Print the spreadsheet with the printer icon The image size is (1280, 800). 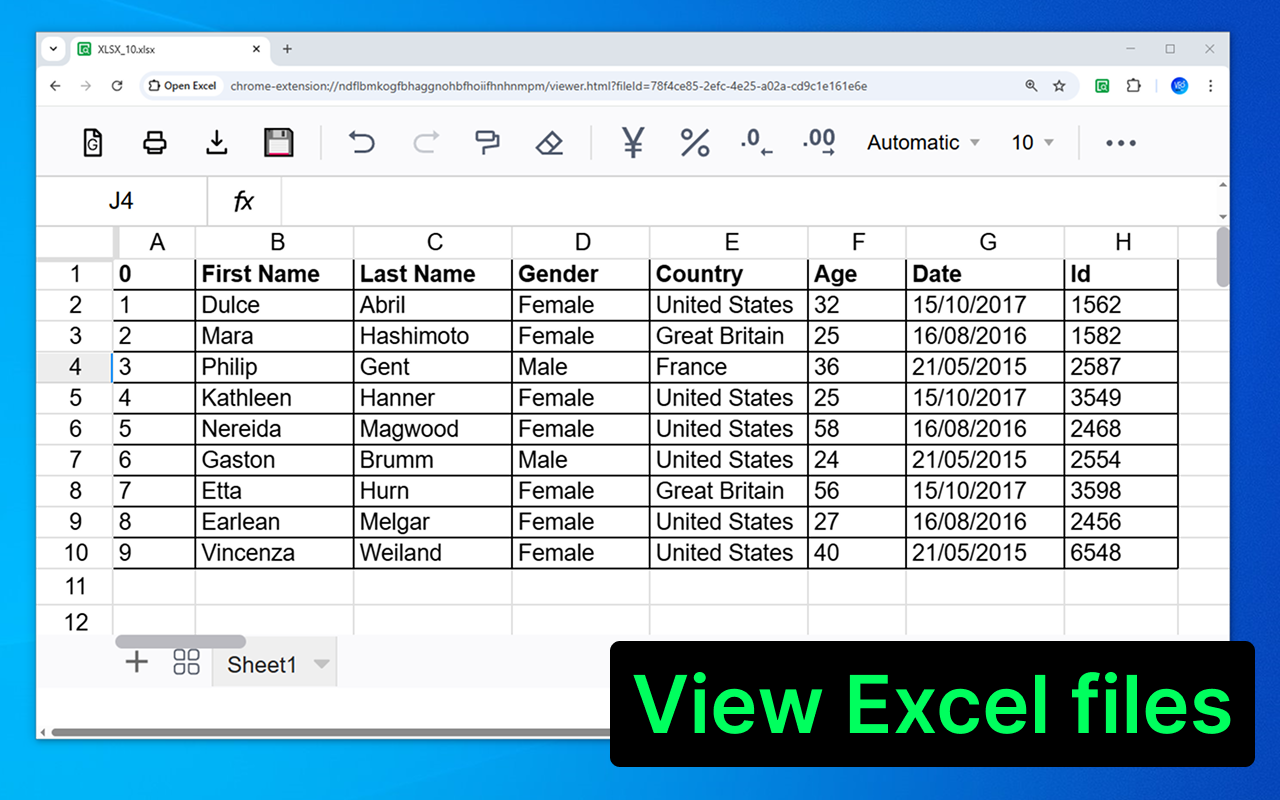154,143
